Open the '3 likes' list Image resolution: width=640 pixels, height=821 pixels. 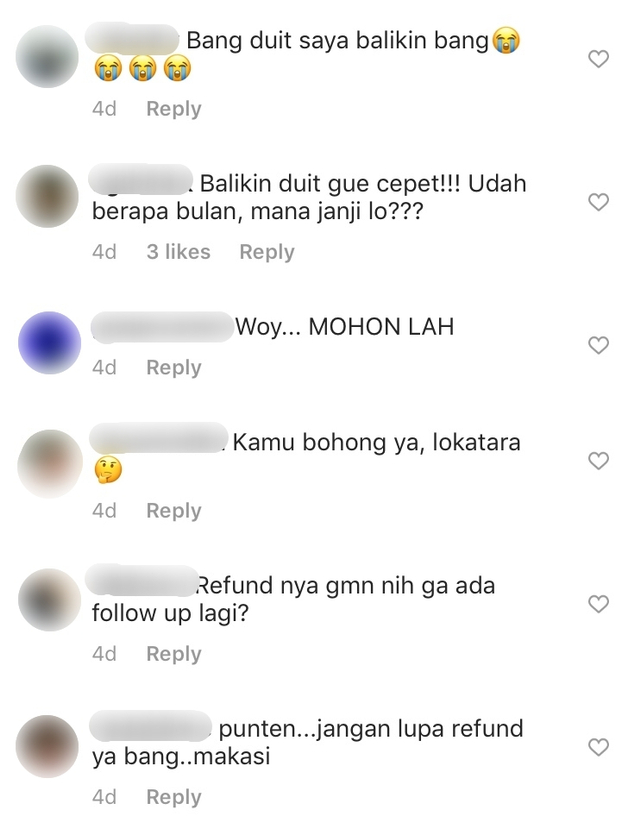[x=178, y=252]
